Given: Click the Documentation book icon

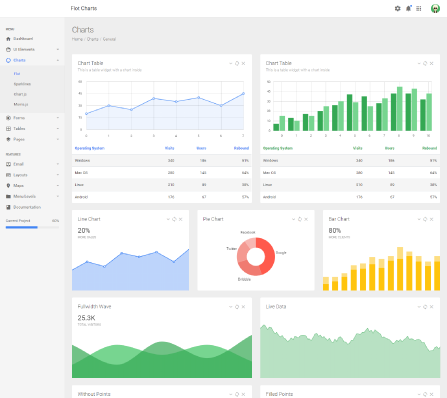Looking at the screenshot, I should click(8, 207).
